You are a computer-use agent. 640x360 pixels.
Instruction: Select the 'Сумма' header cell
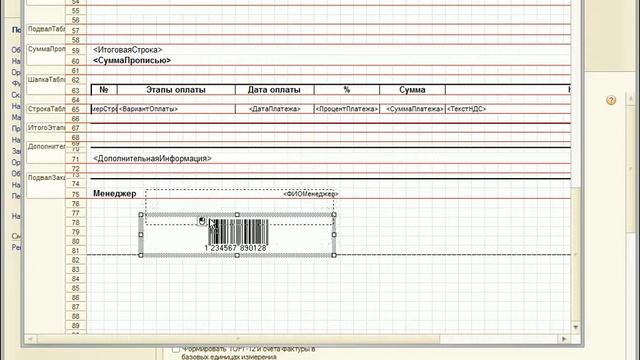(412, 90)
